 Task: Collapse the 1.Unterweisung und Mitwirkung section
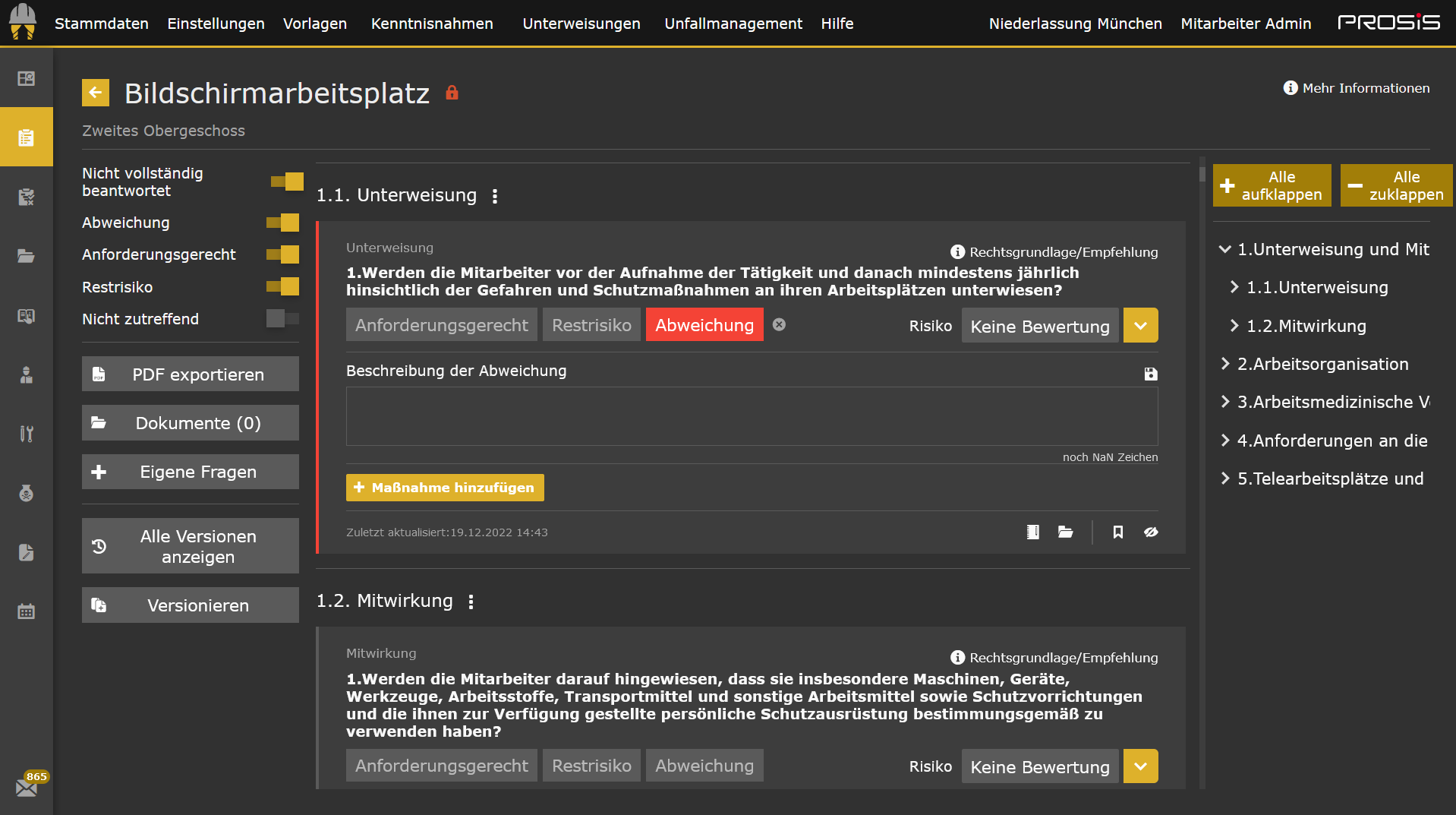[x=1224, y=249]
